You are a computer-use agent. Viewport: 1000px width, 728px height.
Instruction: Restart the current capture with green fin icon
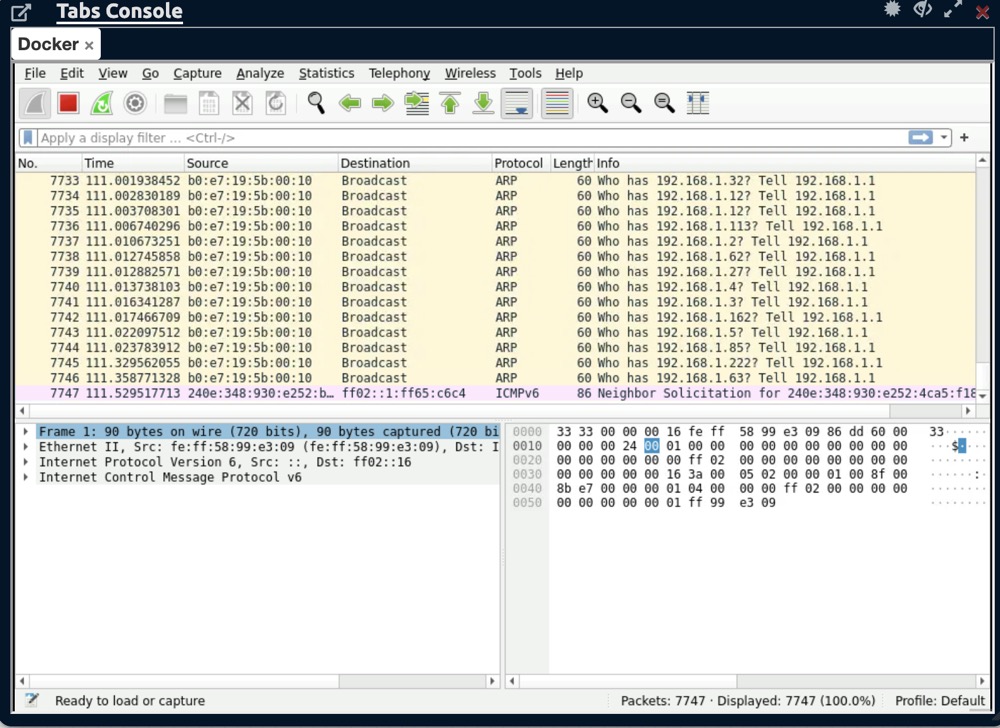[101, 103]
